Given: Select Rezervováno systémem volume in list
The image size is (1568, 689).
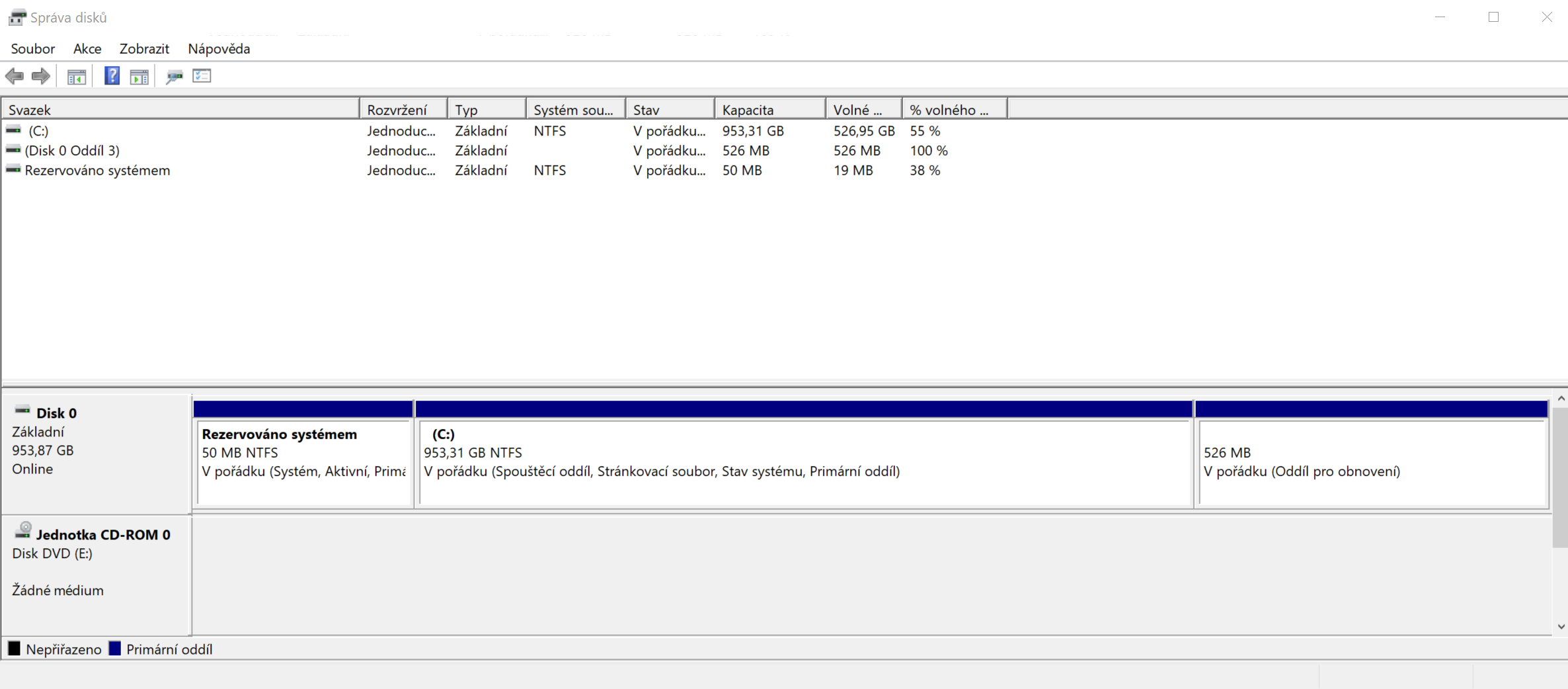Looking at the screenshot, I should [505, 171].
